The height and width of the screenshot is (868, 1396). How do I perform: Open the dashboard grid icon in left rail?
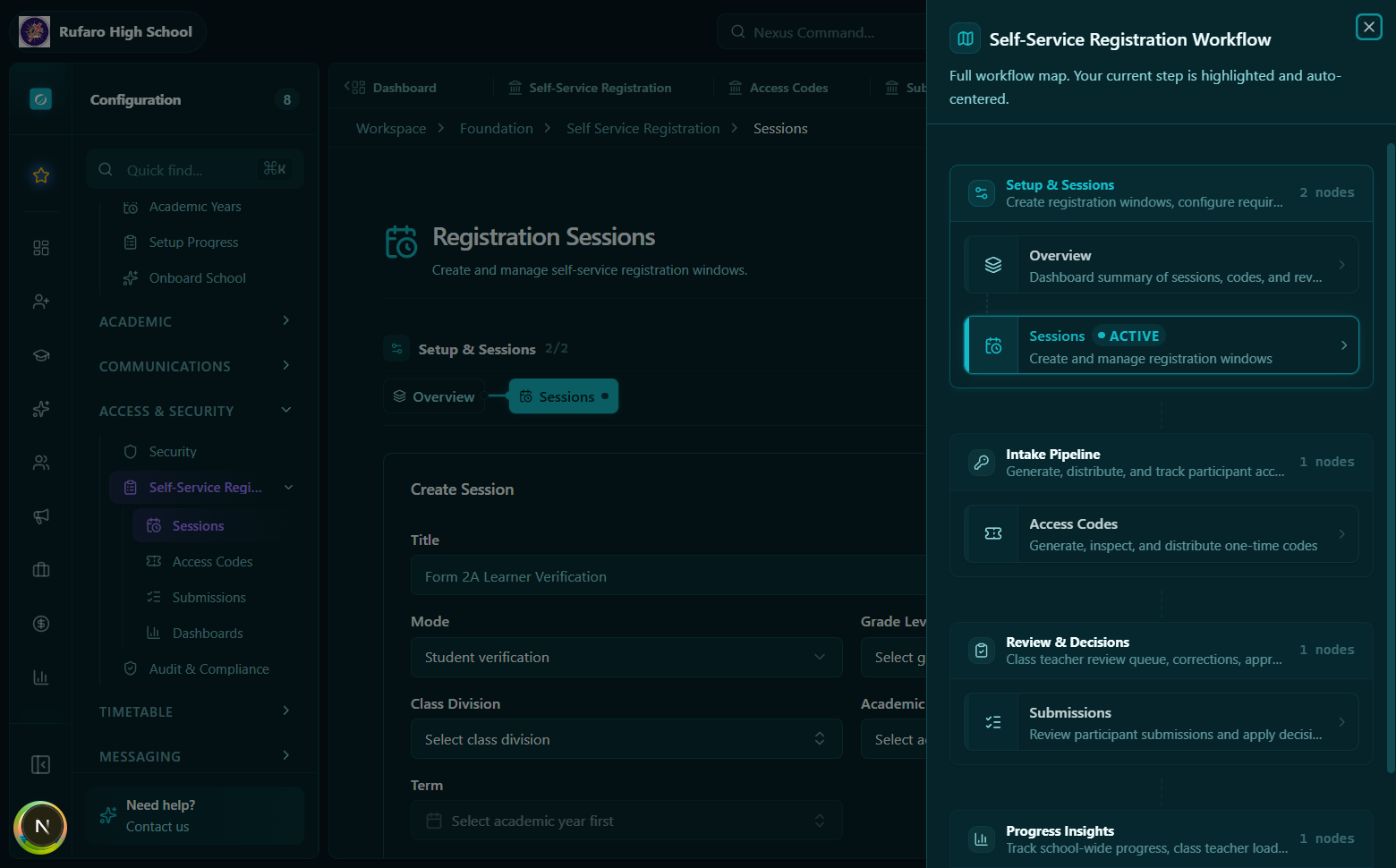(x=41, y=248)
